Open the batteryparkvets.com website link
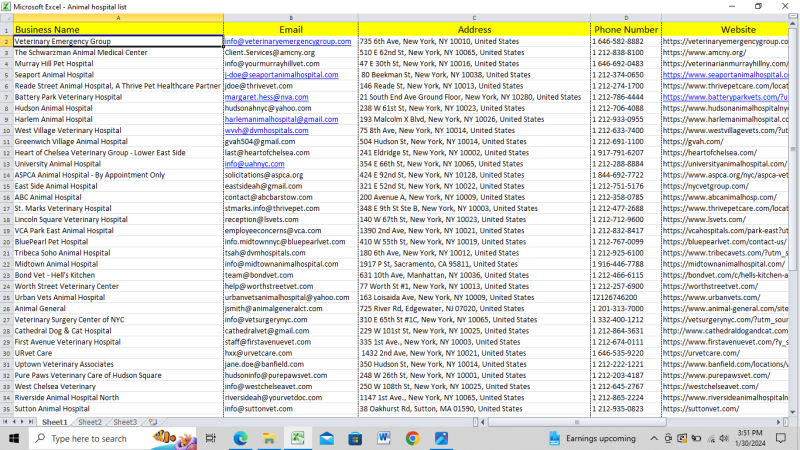Viewport: 800px width, 450px height. (726, 97)
